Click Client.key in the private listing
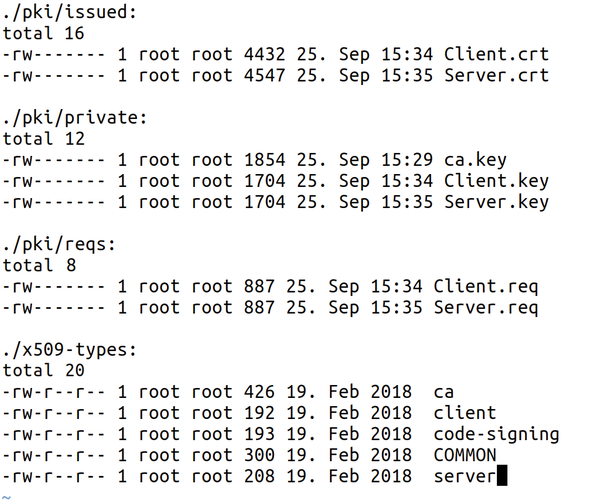The image size is (600, 504). [x=496, y=181]
